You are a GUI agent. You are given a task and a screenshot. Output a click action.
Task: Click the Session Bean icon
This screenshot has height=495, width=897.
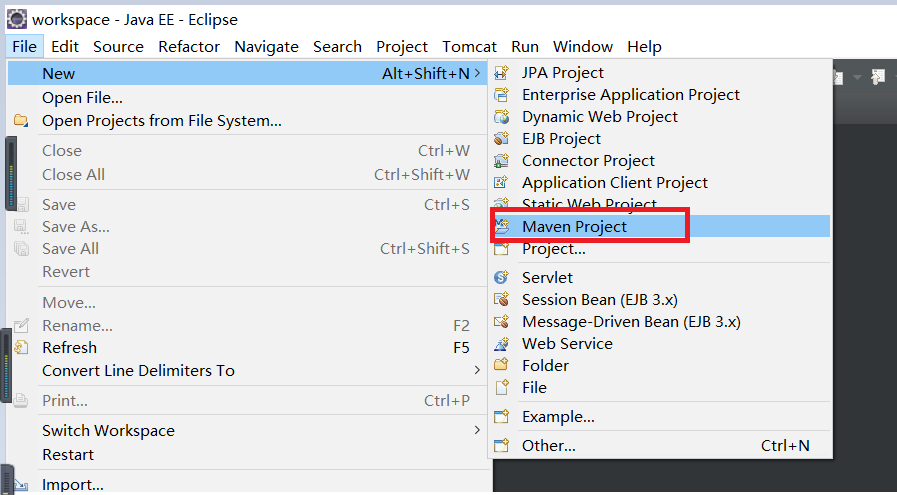point(502,299)
